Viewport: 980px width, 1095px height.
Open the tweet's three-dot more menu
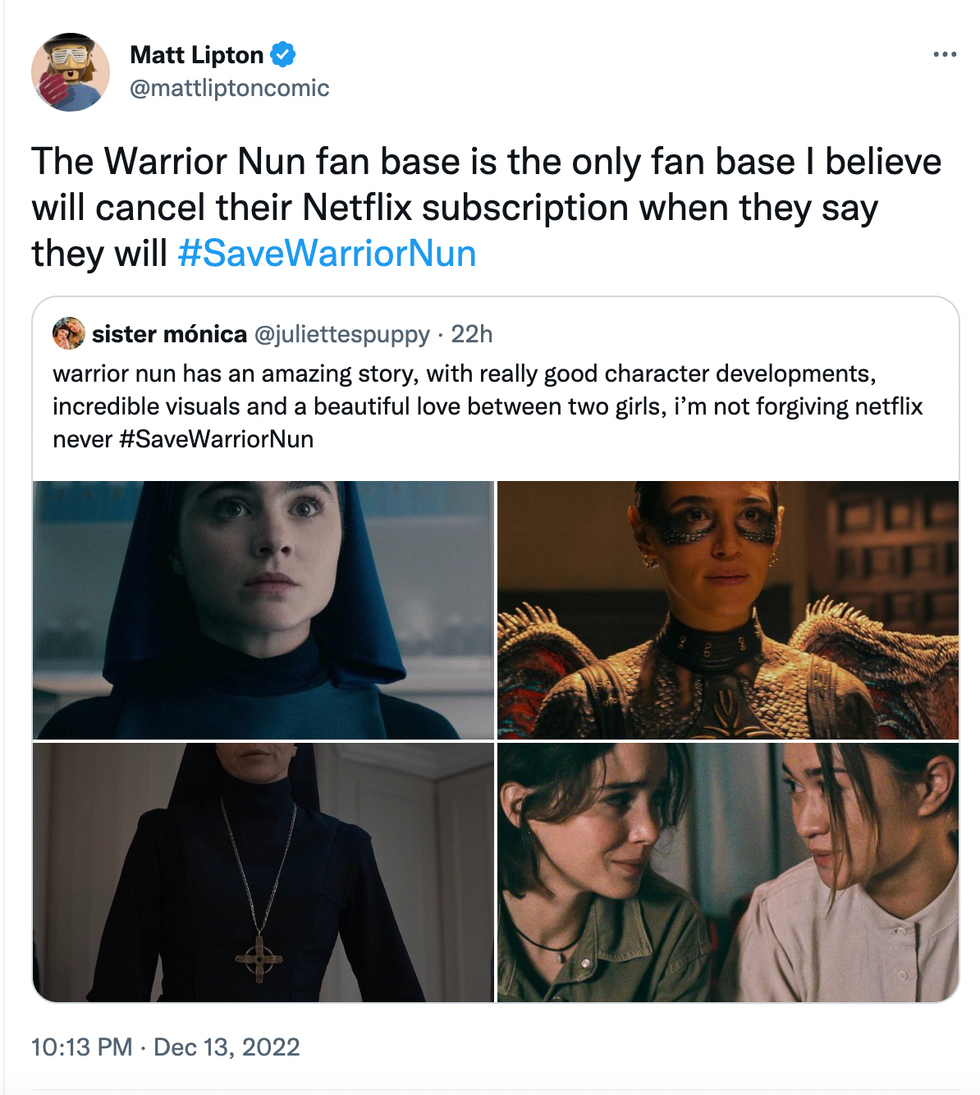click(x=944, y=54)
